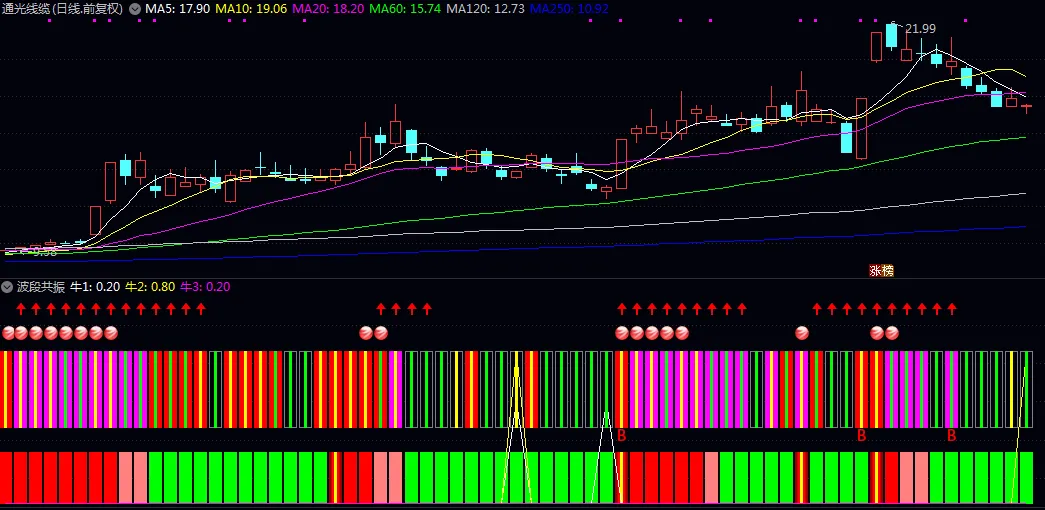Open the dropdown circle beside 通光线缆 title

(134, 9)
